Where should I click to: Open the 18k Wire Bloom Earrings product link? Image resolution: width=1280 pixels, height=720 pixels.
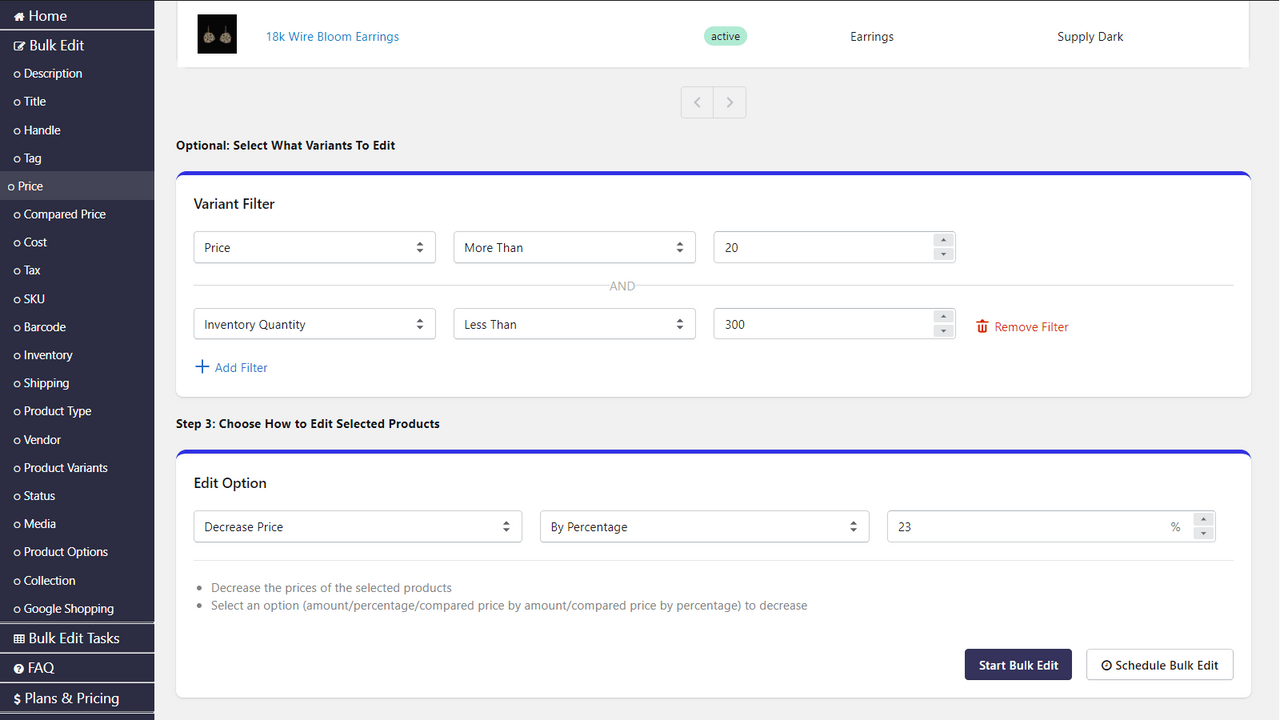tap(332, 36)
